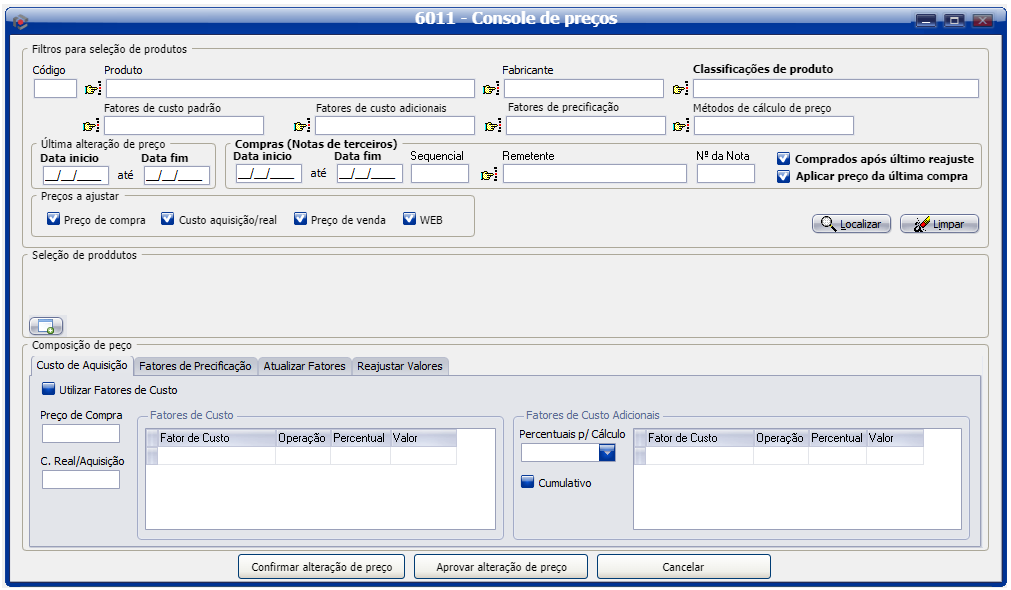The height and width of the screenshot is (590, 1011).
Task: Click the lookup icon beside Produto field
Action: [x=93, y=89]
